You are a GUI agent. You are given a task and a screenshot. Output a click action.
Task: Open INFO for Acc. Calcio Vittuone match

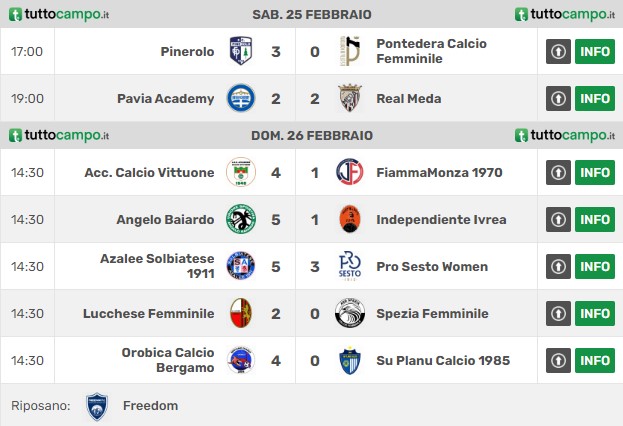click(594, 173)
